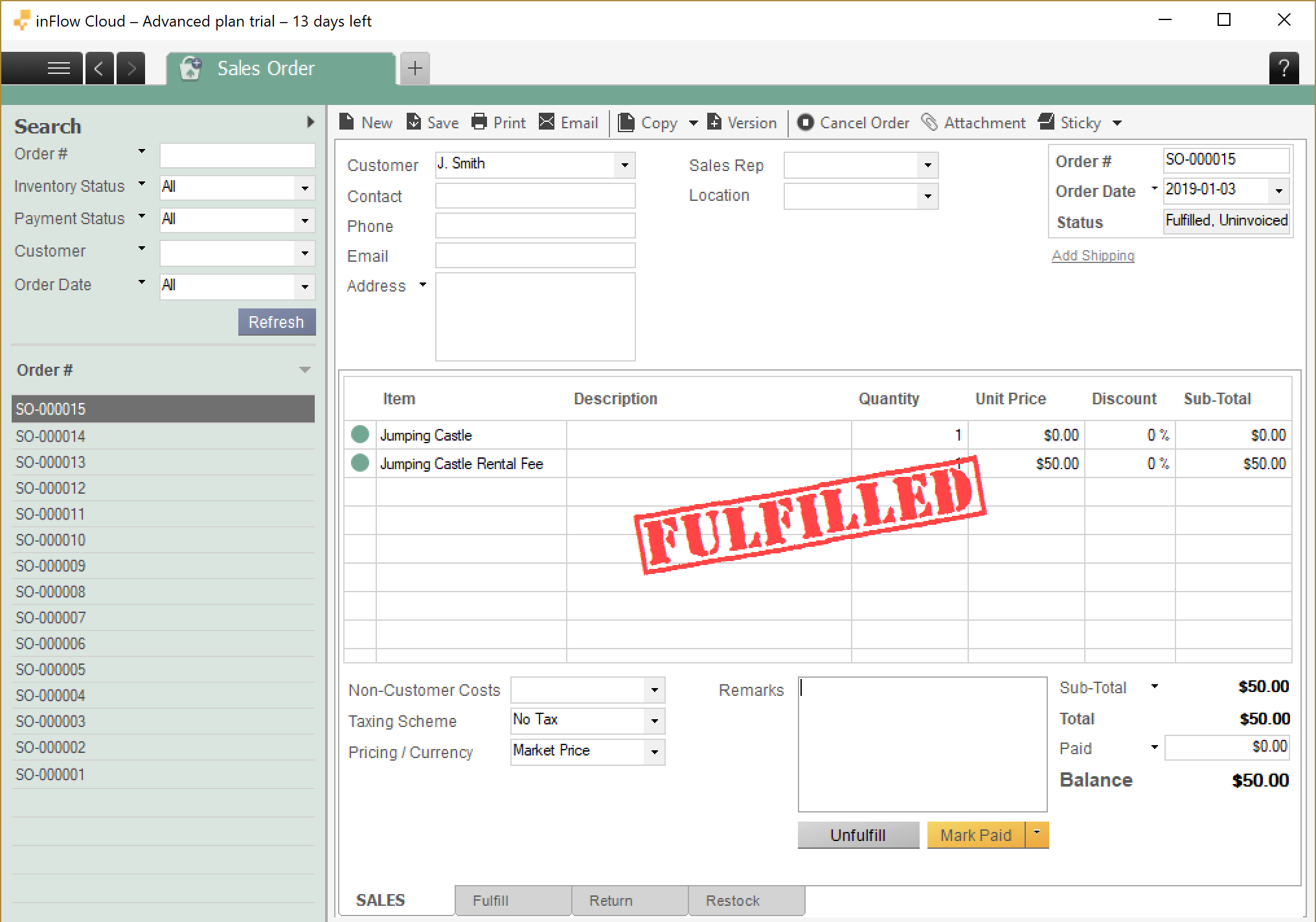This screenshot has width=1316, height=922.
Task: Print the sales order
Action: pos(499,122)
